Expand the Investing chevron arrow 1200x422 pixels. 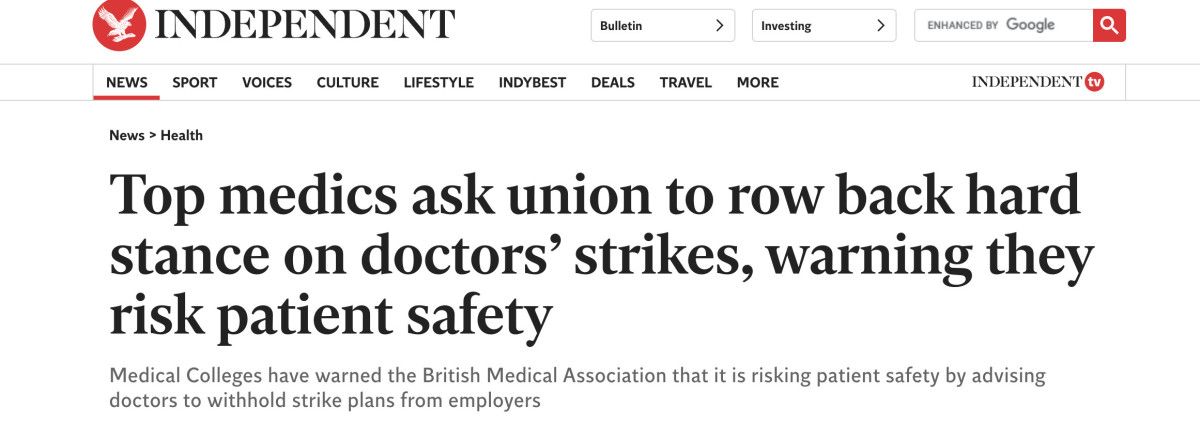tap(880, 26)
